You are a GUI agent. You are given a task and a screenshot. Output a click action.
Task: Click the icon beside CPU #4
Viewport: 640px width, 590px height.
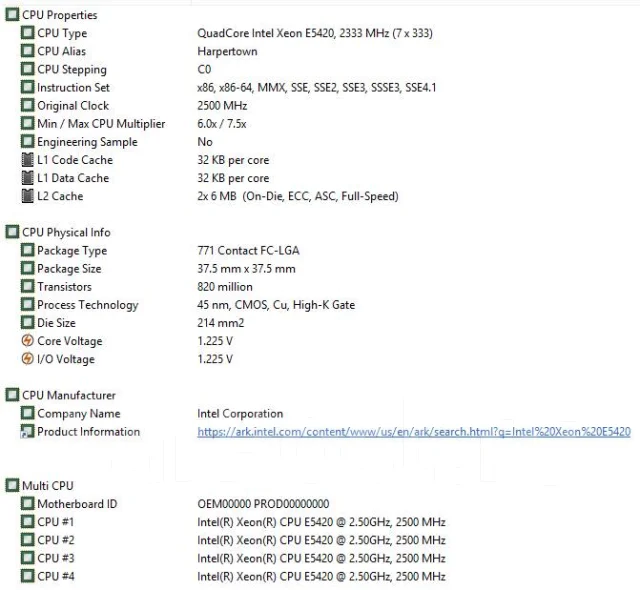pyautogui.click(x=27, y=576)
